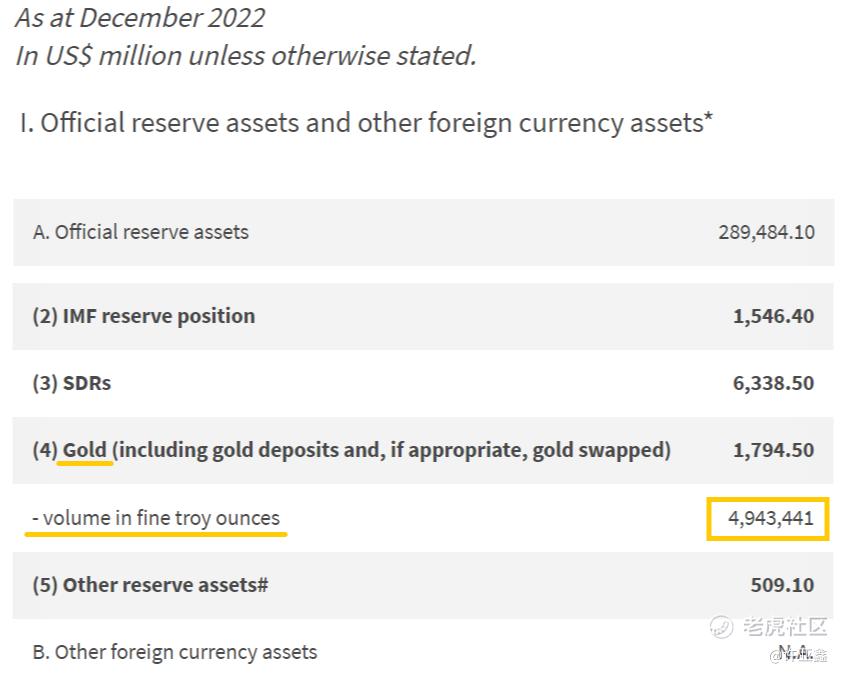
Task: Click the highlighted 4,943,441 figure
Action: point(767,518)
